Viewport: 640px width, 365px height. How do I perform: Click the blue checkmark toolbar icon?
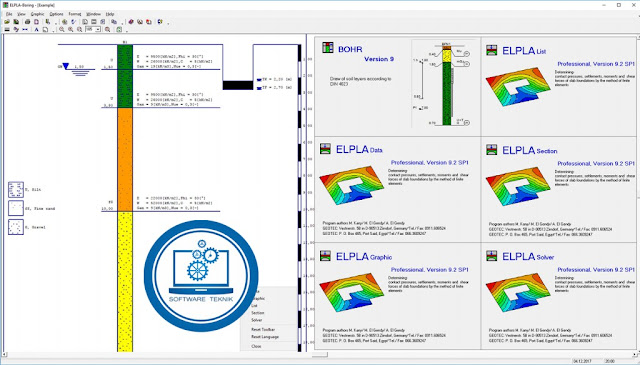pos(73,22)
